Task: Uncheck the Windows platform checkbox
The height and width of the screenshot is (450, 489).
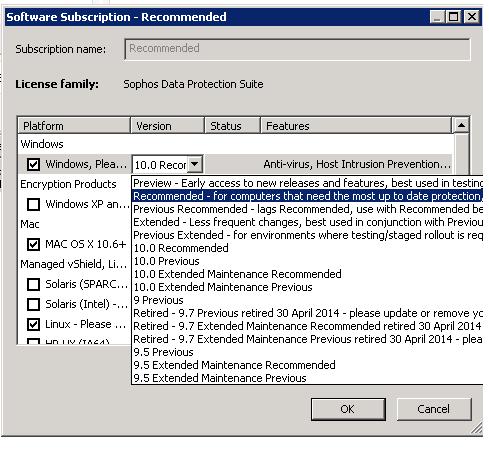Action: (33, 164)
